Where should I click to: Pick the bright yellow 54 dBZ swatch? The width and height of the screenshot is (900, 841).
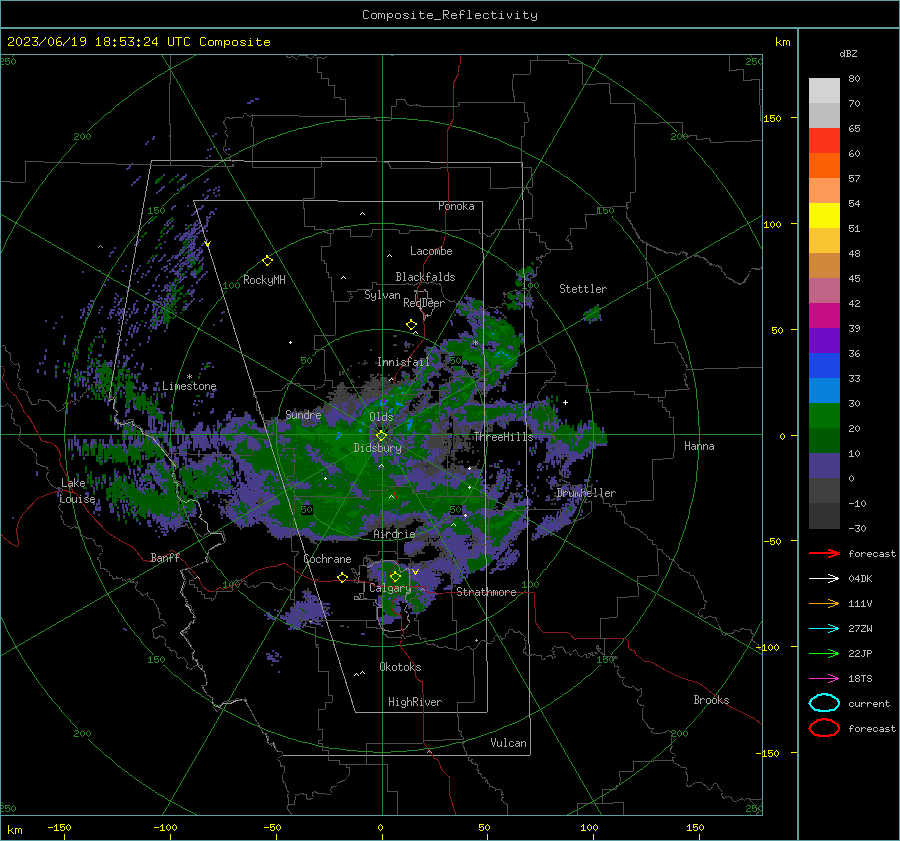(x=824, y=215)
